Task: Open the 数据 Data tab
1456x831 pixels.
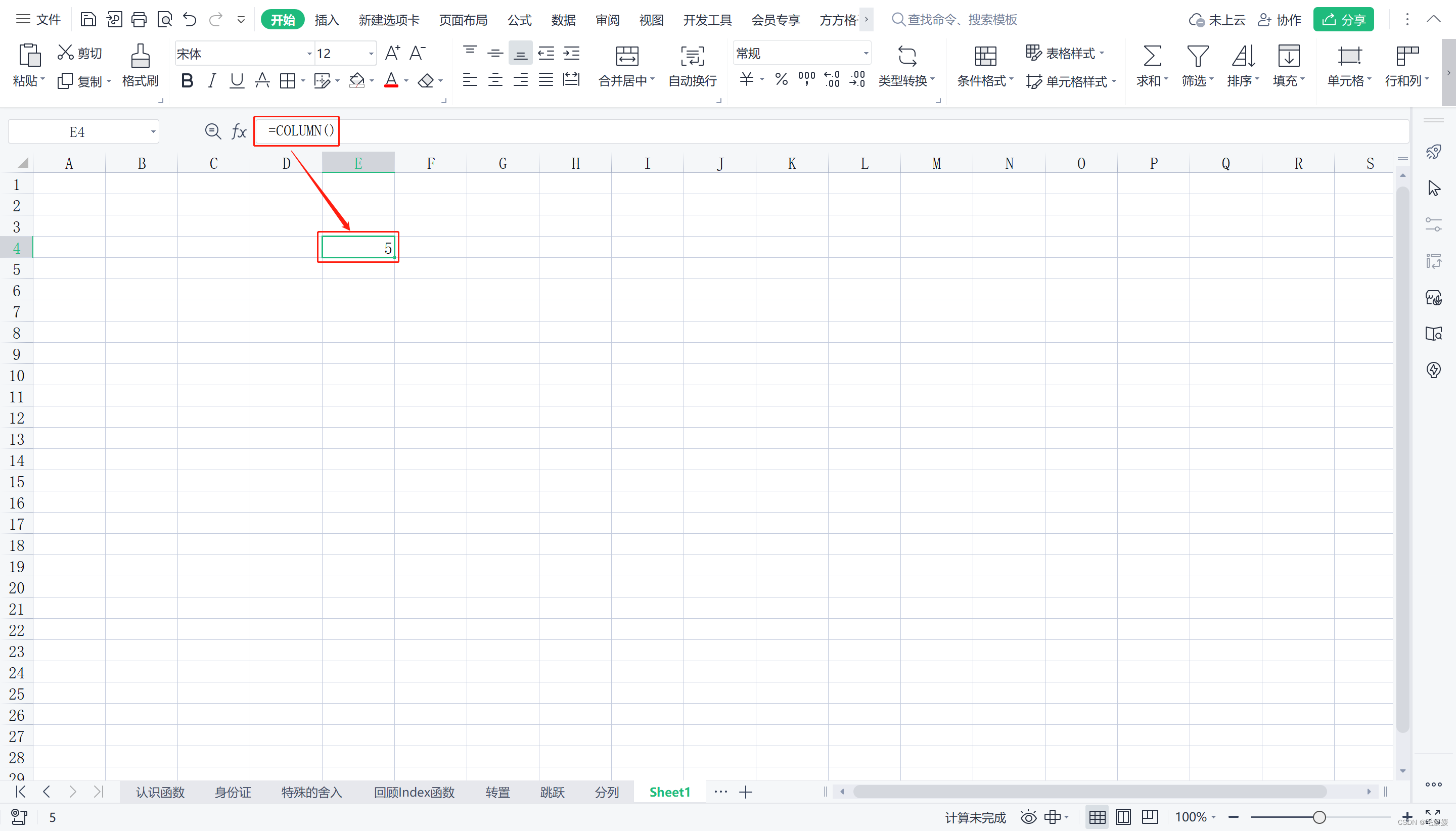Action: (563, 20)
